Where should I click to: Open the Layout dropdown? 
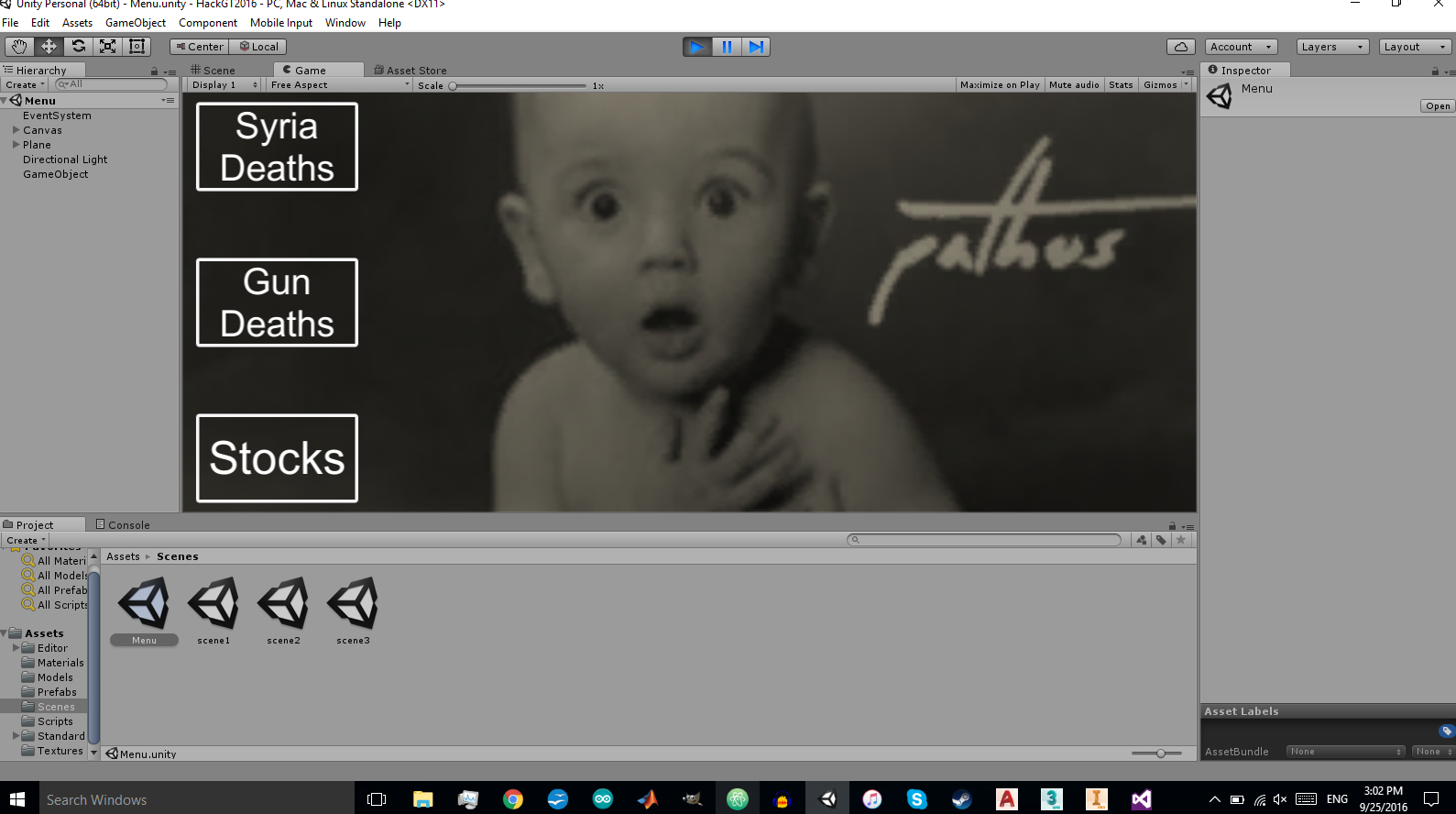pyautogui.click(x=1416, y=47)
